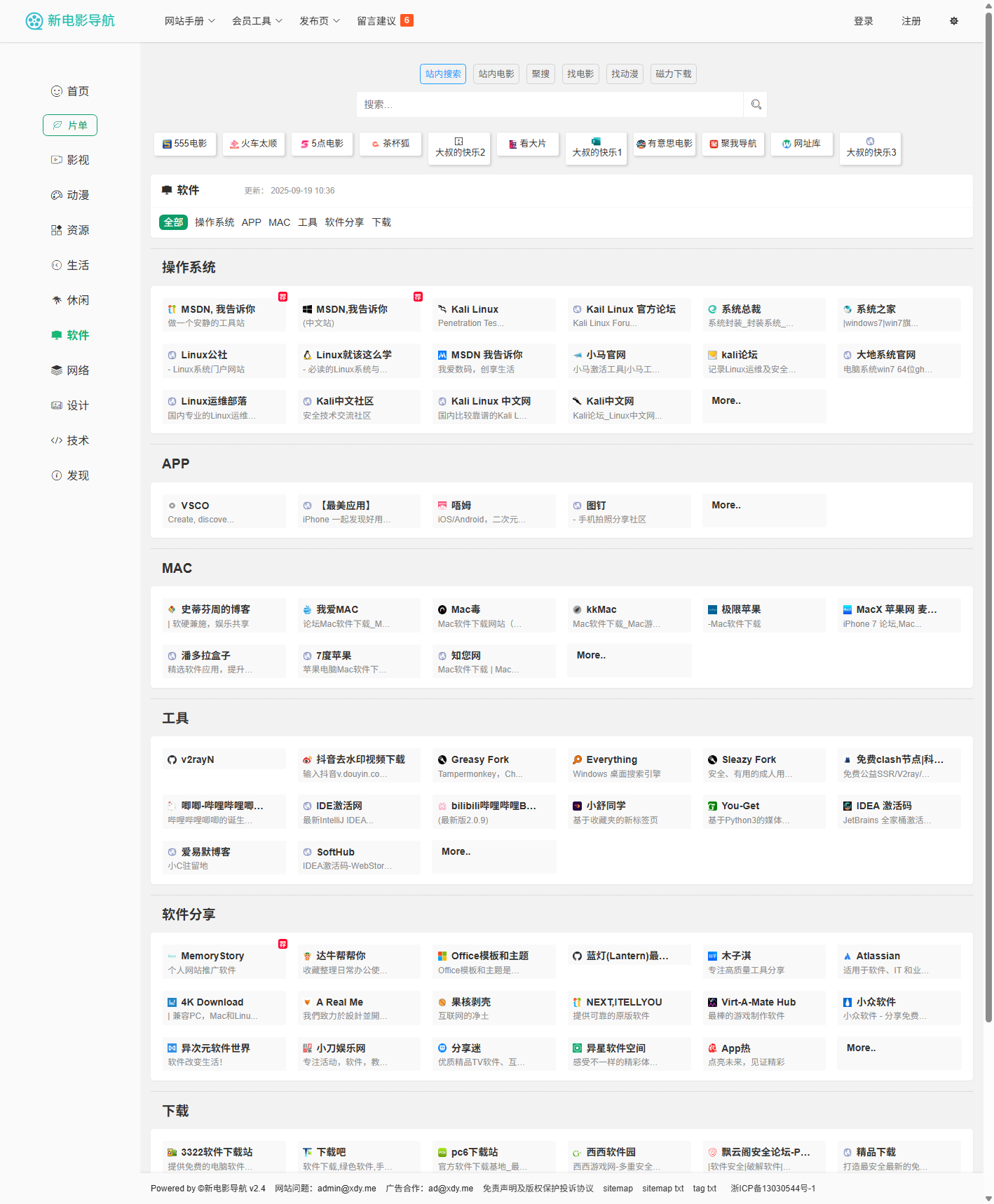This screenshot has height=1204, width=994.
Task: Open the 会员工具 dropdown
Action: coord(257,21)
